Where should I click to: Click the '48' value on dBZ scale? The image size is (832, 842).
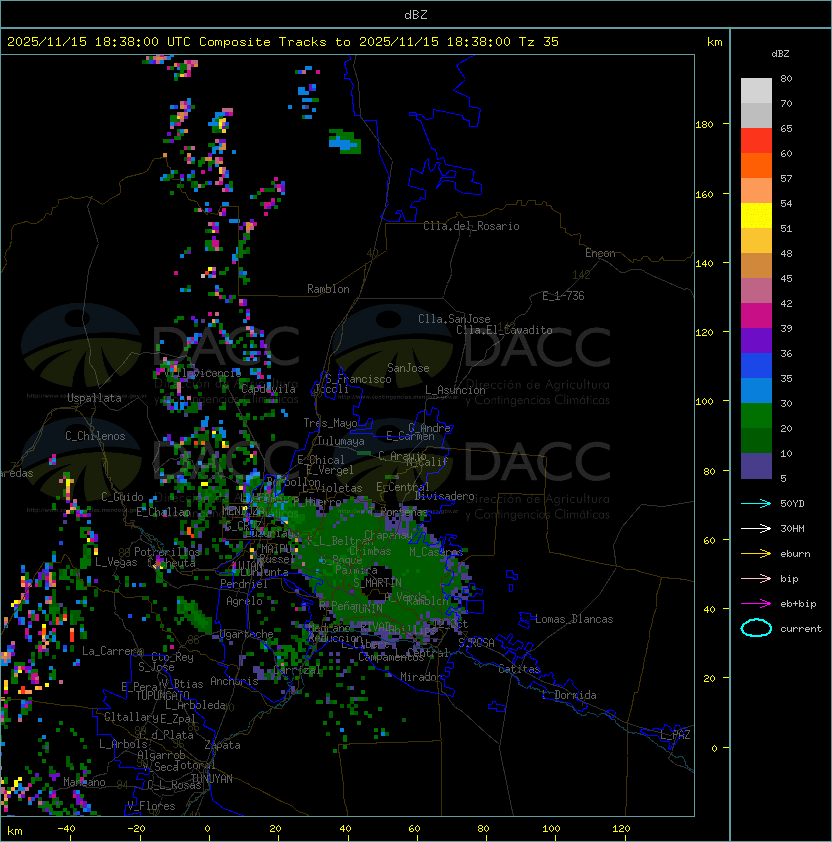pos(786,253)
